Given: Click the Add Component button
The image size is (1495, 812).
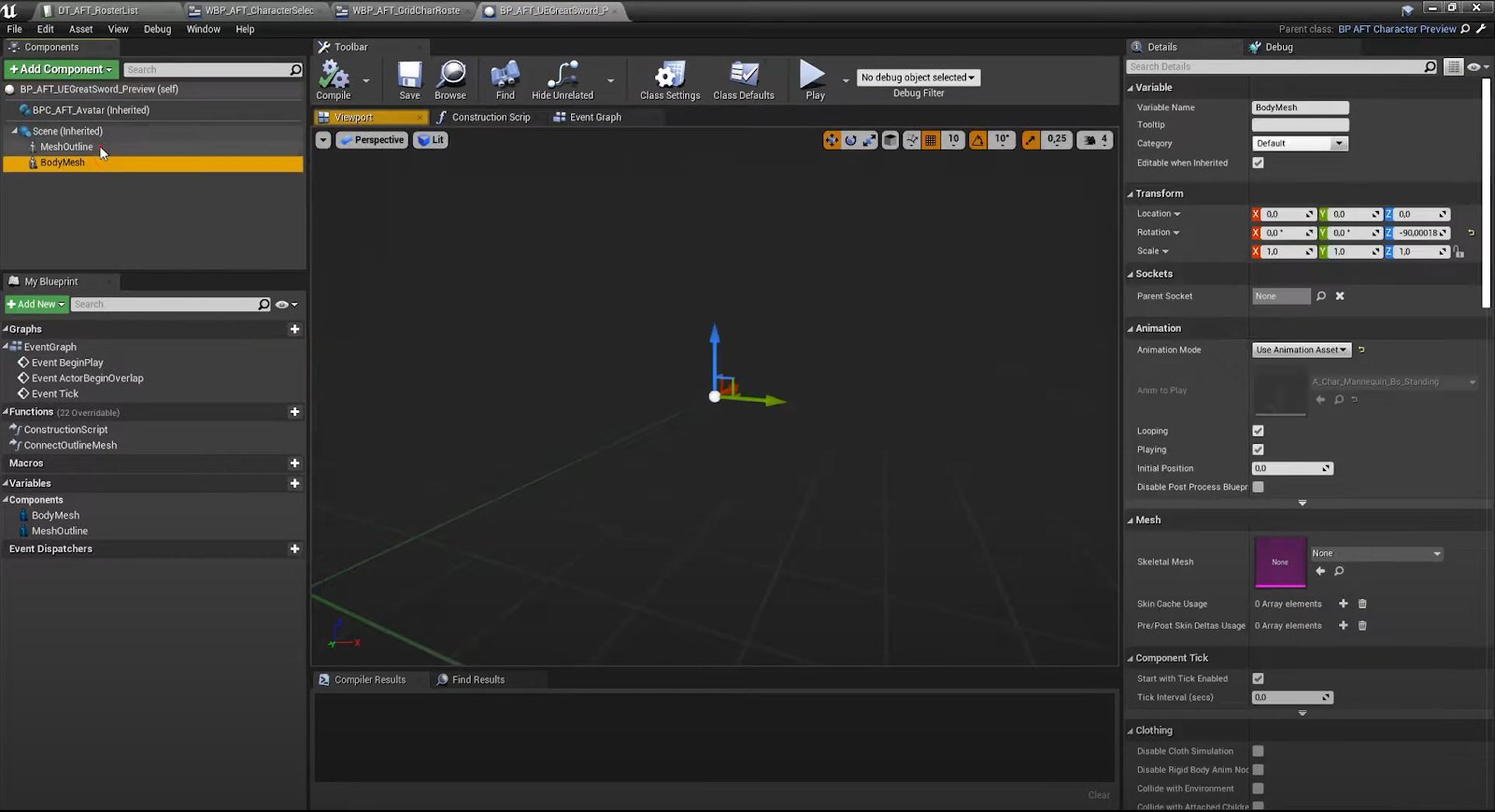Looking at the screenshot, I should (61, 69).
